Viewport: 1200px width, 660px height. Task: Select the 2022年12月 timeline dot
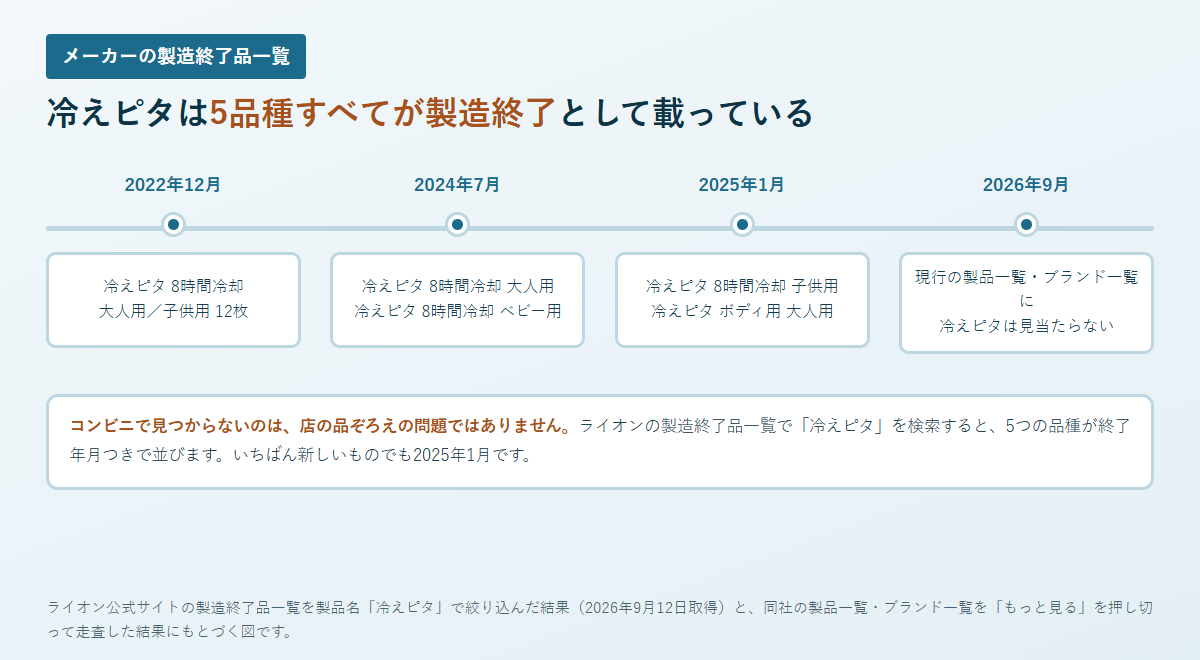coord(173,225)
